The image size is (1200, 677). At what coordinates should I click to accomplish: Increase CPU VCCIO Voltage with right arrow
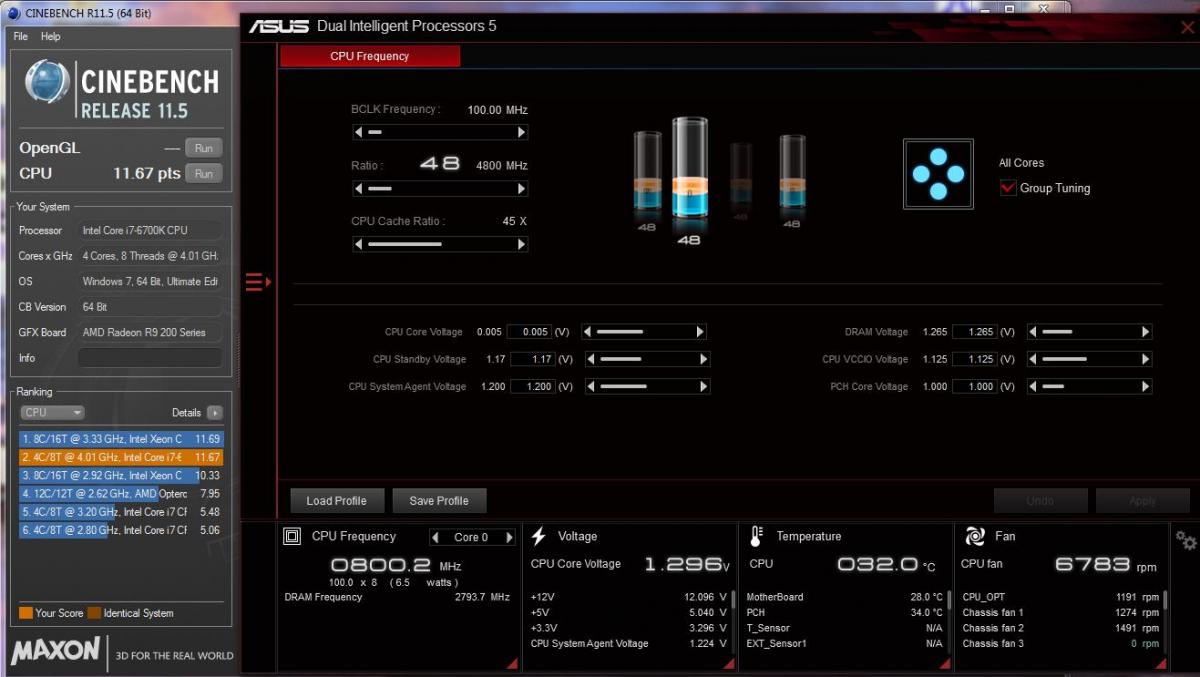pyautogui.click(x=1146, y=359)
